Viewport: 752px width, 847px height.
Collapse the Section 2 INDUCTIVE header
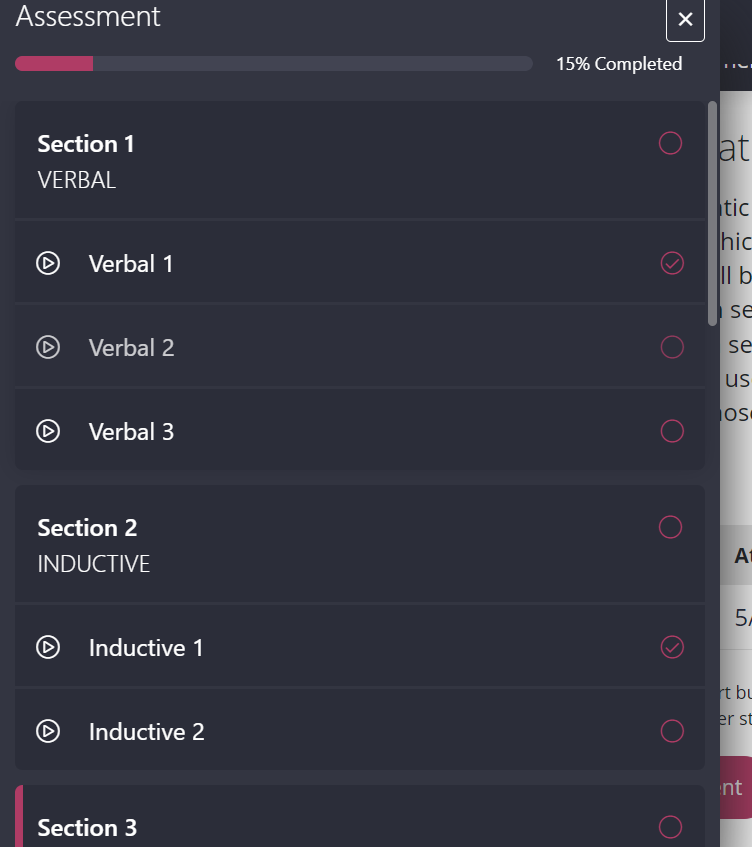click(360, 543)
